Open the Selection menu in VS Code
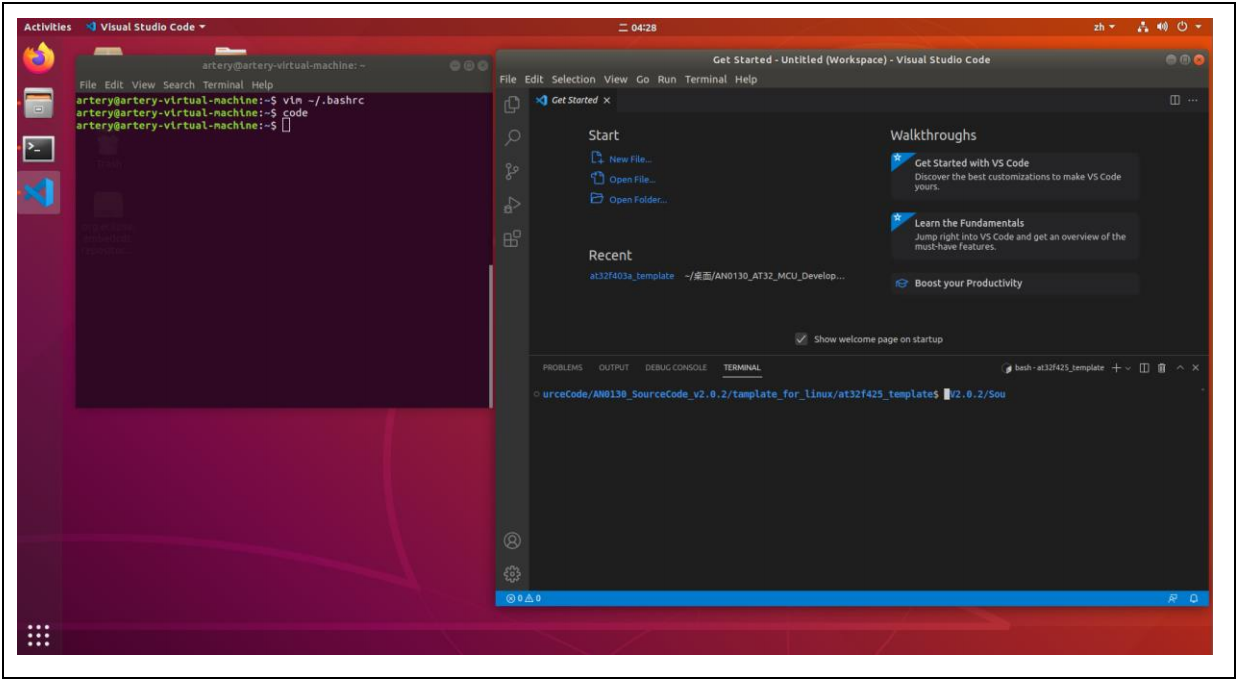1238x681 pixels. coord(573,79)
